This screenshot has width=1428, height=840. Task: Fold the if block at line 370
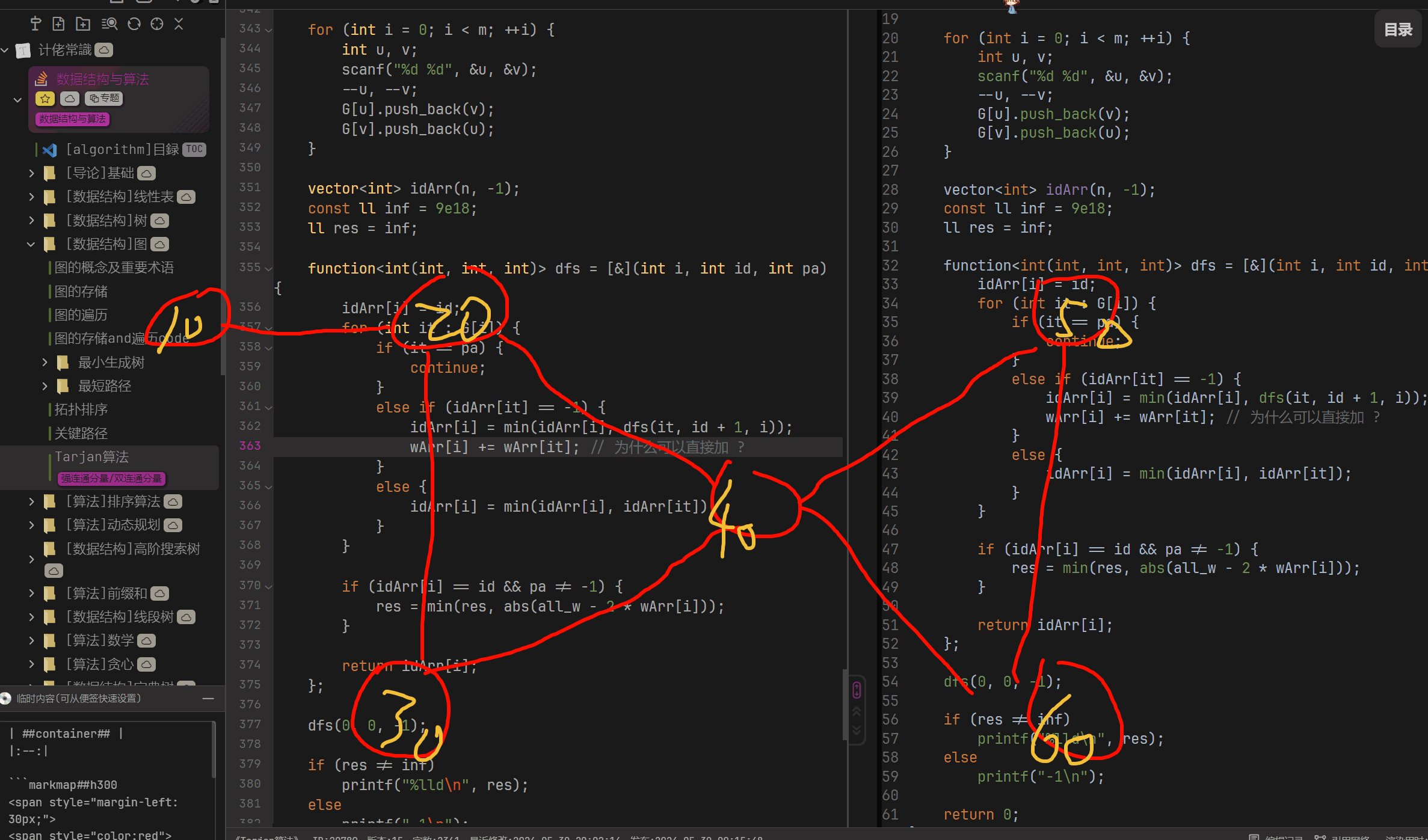(x=268, y=586)
